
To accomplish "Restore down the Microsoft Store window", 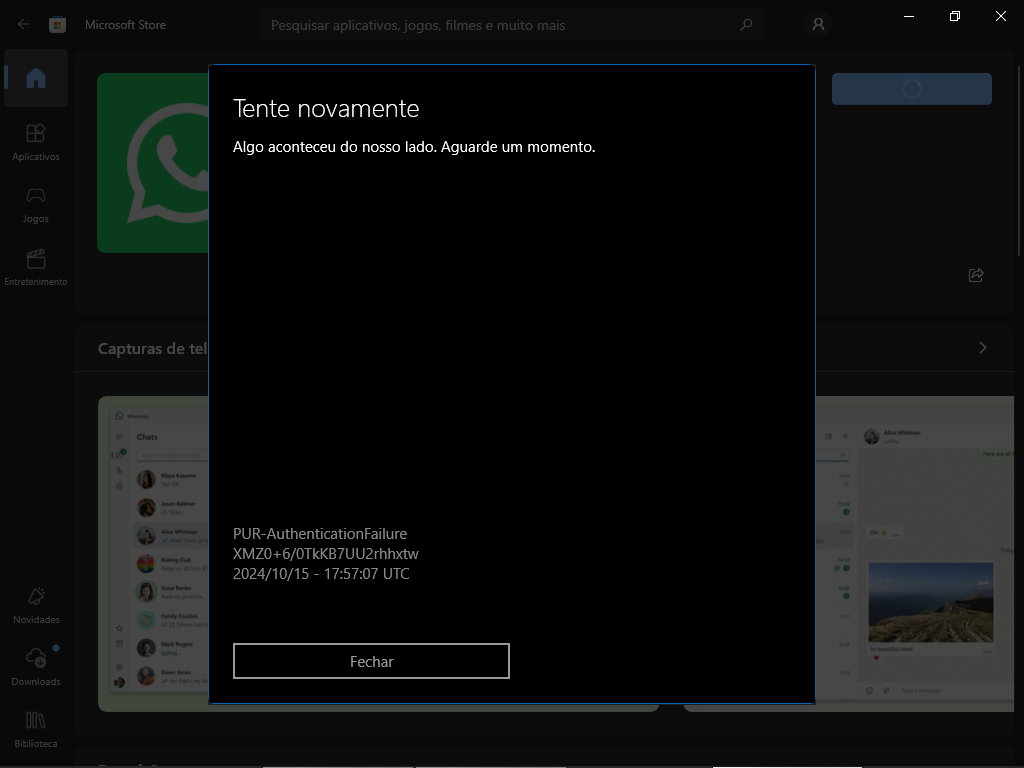I will tap(954, 16).
